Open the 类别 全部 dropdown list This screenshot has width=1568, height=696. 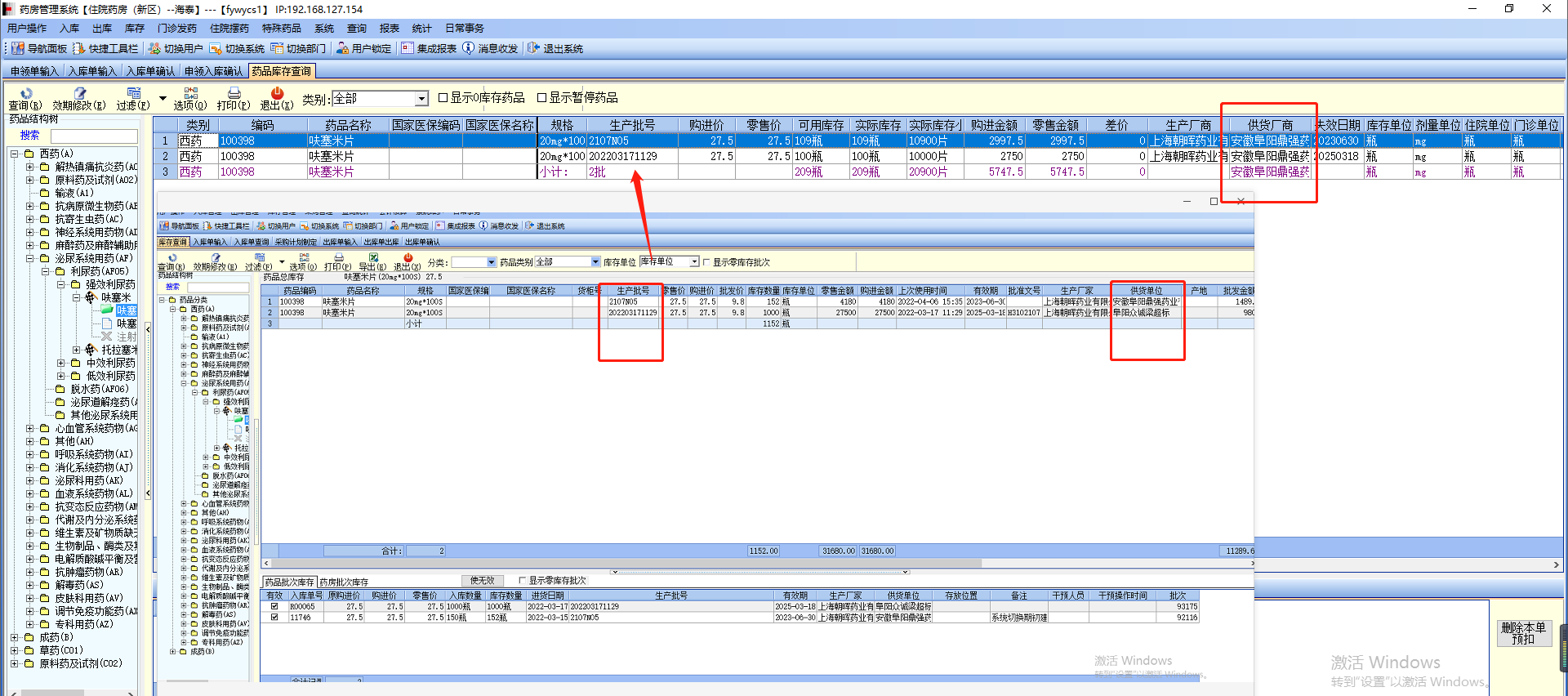421,99
